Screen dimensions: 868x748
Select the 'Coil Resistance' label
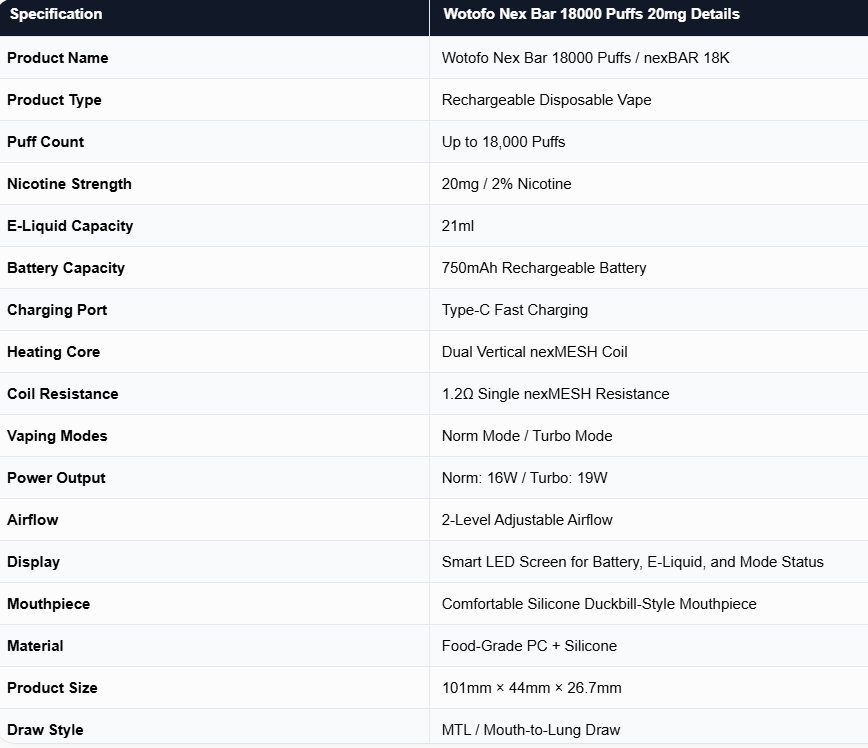click(x=63, y=394)
